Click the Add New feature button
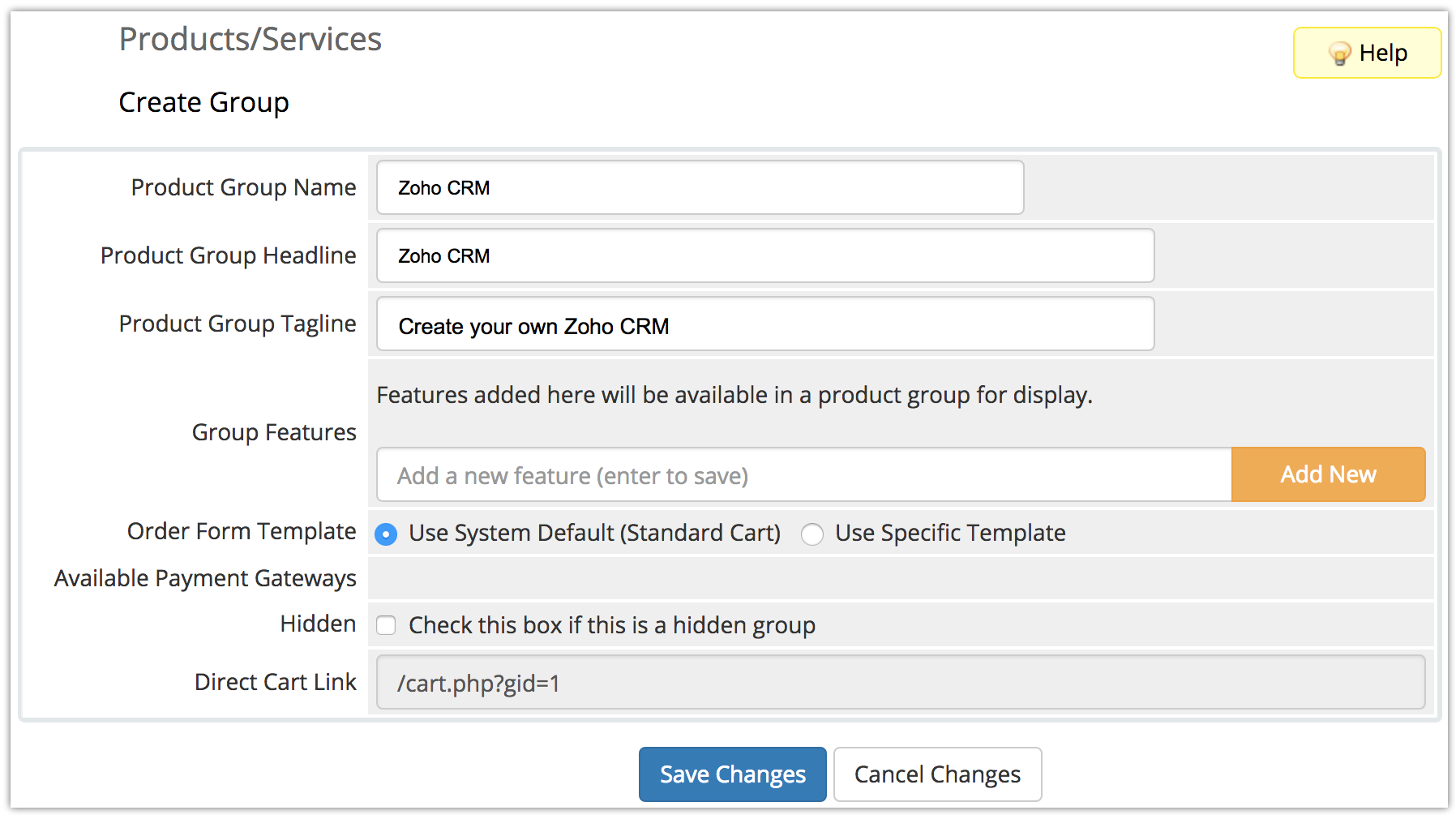1456x819 pixels. click(x=1328, y=474)
